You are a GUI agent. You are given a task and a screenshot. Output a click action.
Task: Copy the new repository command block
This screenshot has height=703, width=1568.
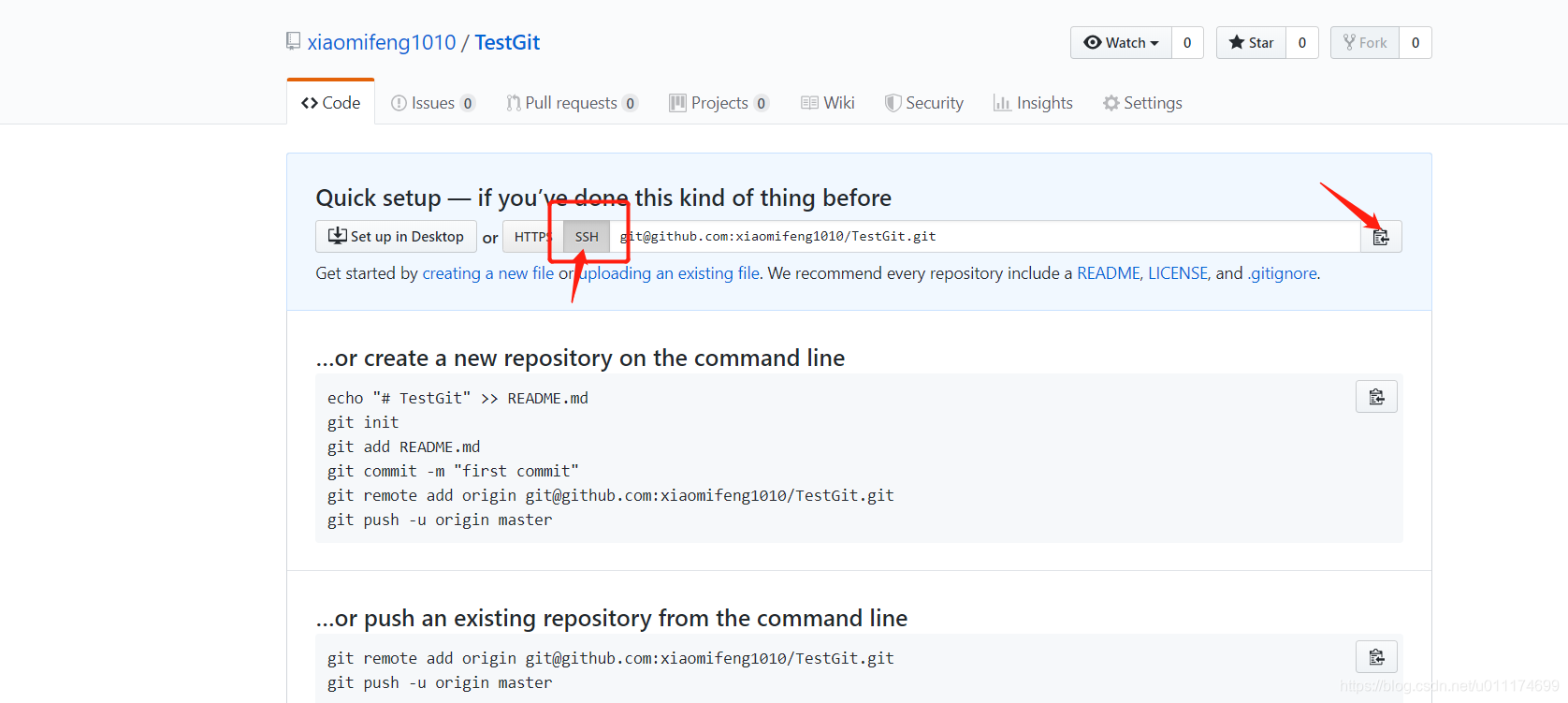[1376, 397]
